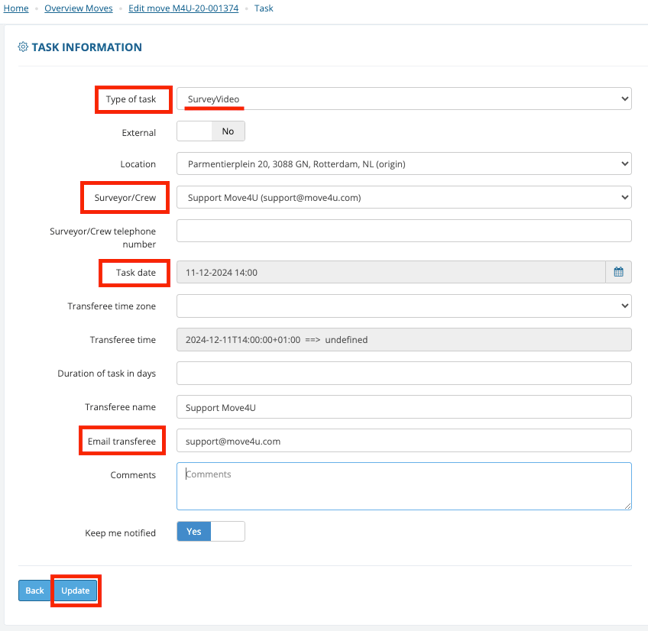This screenshot has width=648, height=631.
Task: Click the Transferee name field
Action: 404,407
